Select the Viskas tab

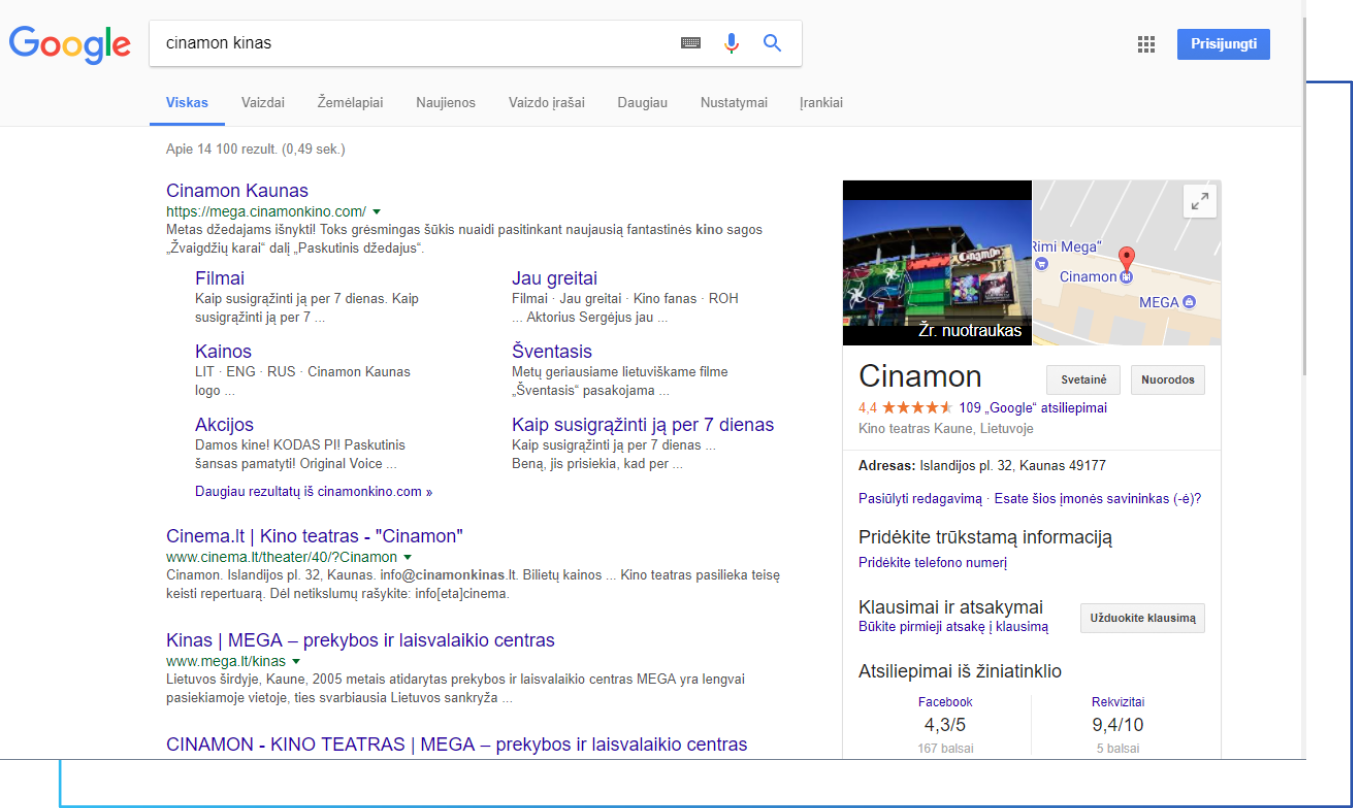[x=187, y=102]
